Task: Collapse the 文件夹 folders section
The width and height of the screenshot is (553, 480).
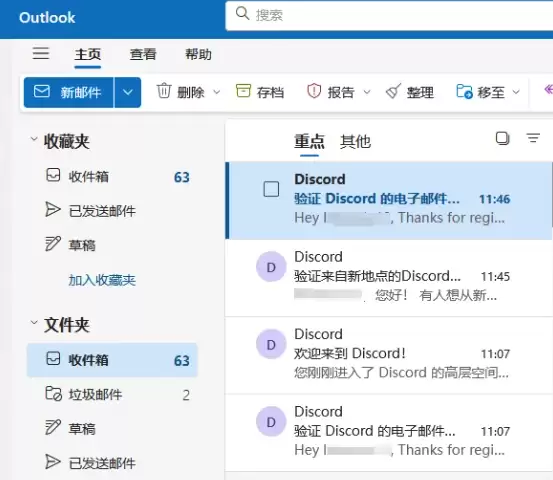Action: point(34,322)
